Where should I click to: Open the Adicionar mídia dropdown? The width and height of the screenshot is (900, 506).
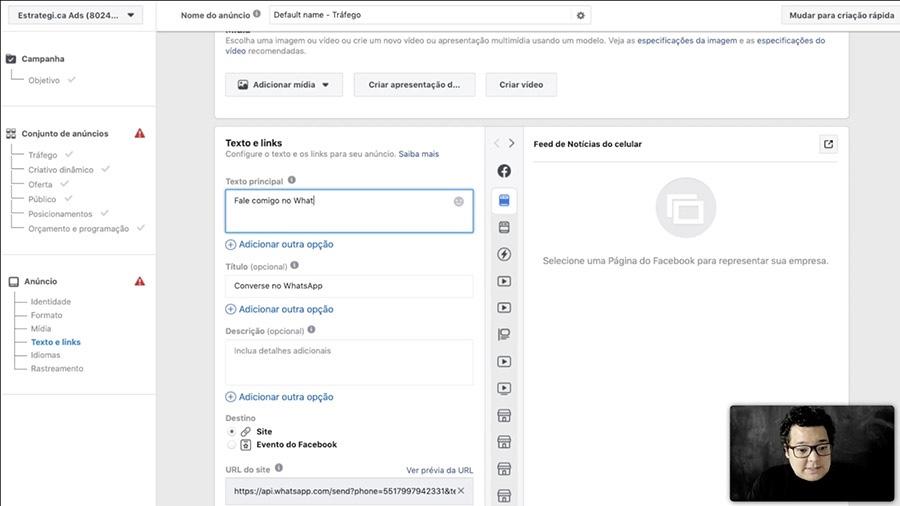[284, 84]
